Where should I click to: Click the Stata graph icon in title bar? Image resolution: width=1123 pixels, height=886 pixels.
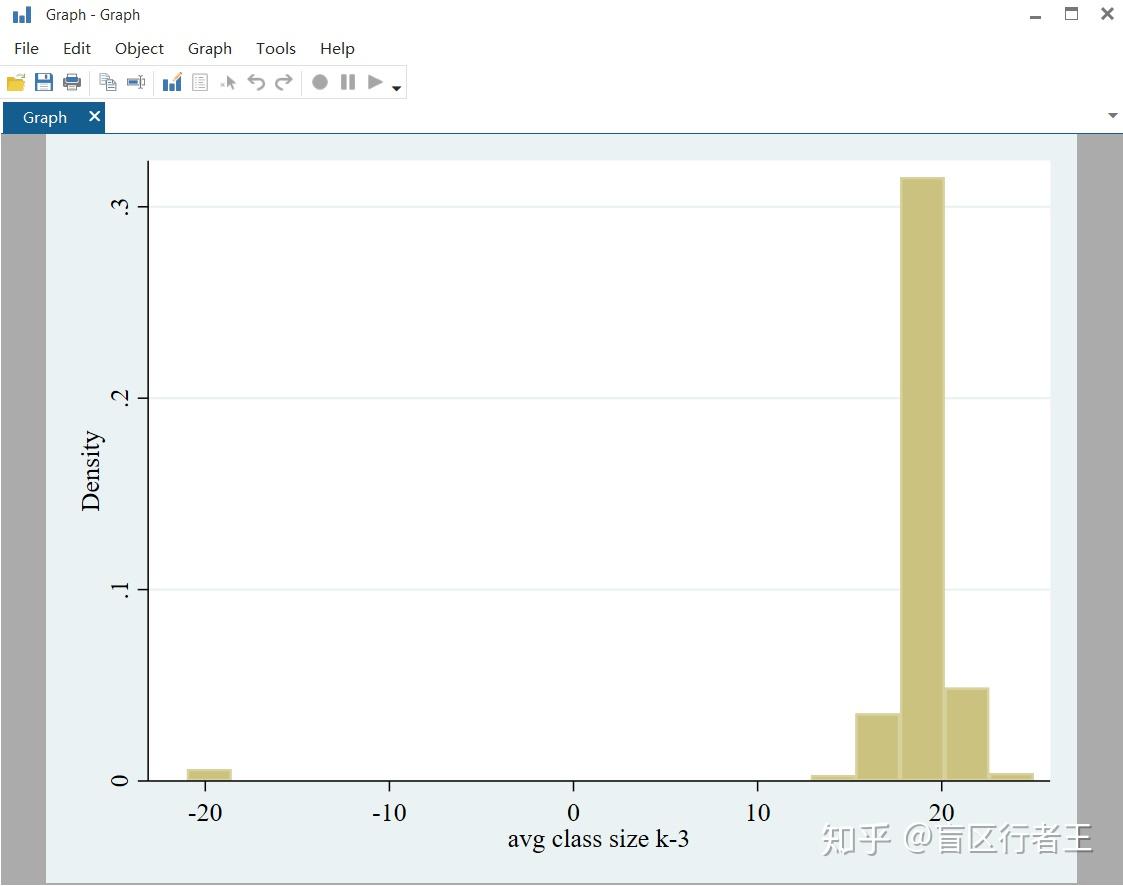22,15
